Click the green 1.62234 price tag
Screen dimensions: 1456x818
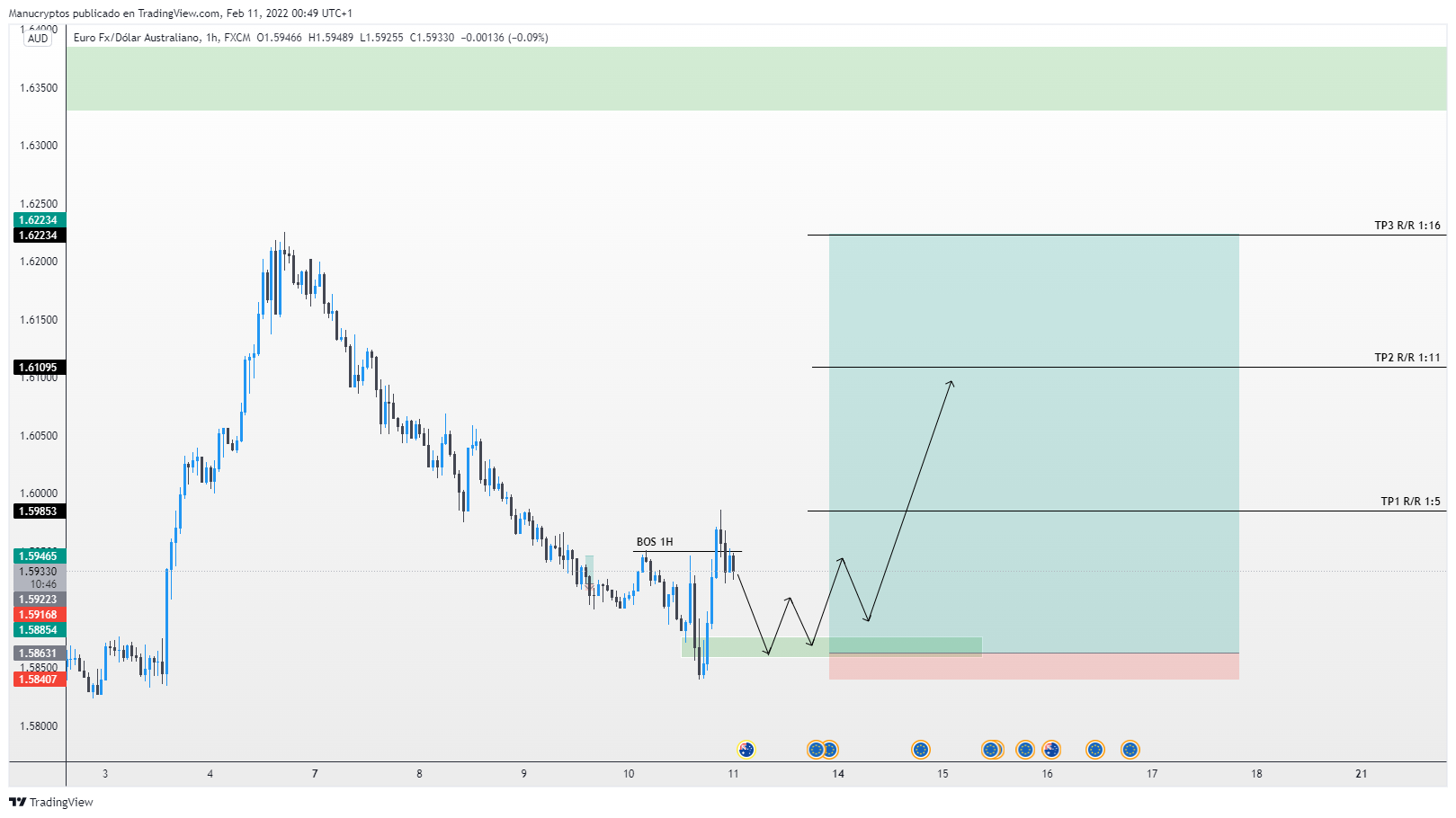point(38,220)
